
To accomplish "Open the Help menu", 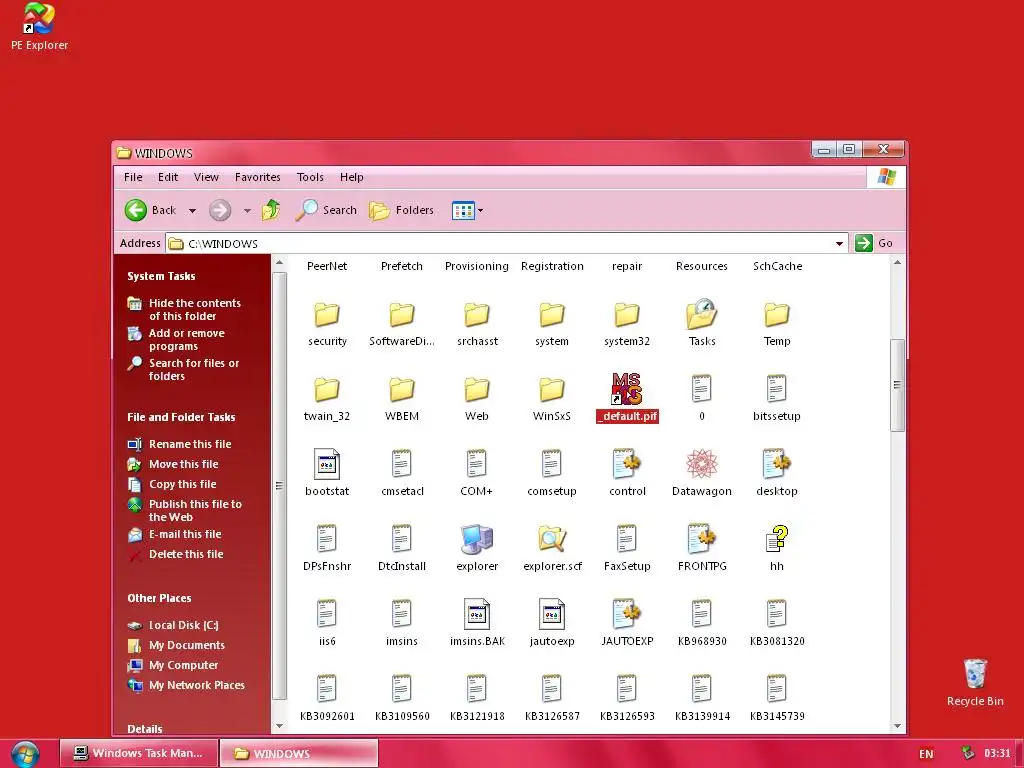I will 351,177.
